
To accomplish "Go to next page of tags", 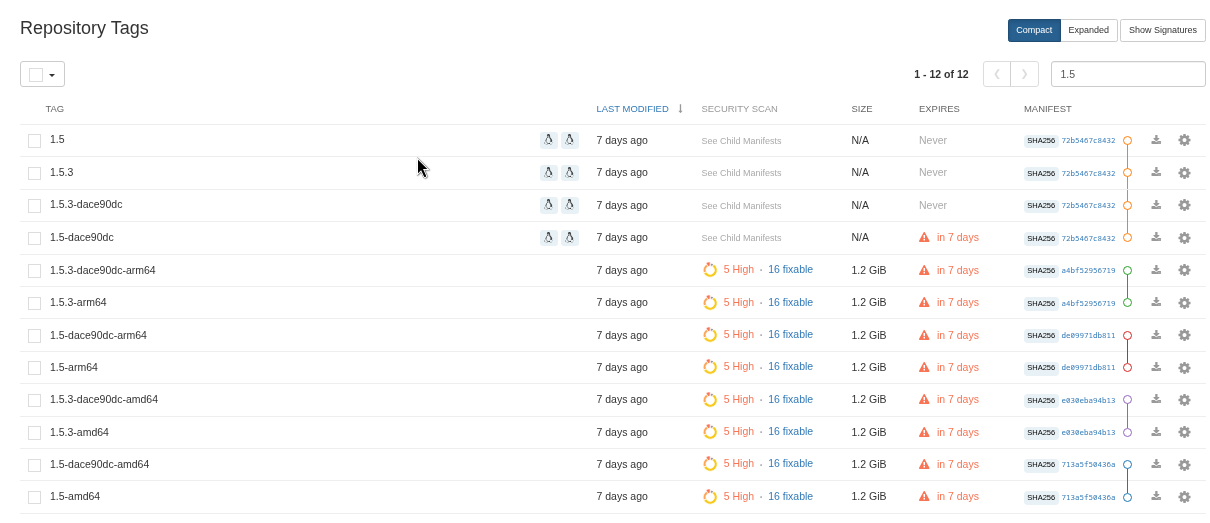I will [1024, 74].
